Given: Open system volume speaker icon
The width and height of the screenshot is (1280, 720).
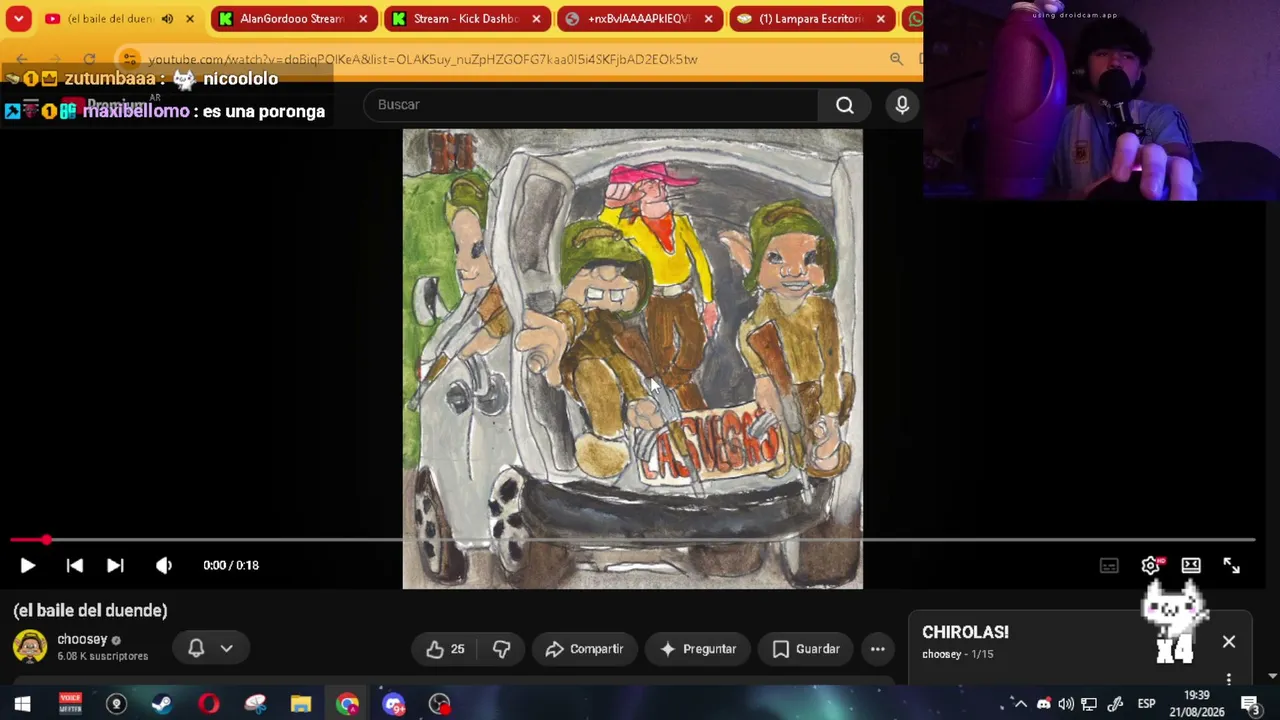Looking at the screenshot, I should click(1066, 704).
